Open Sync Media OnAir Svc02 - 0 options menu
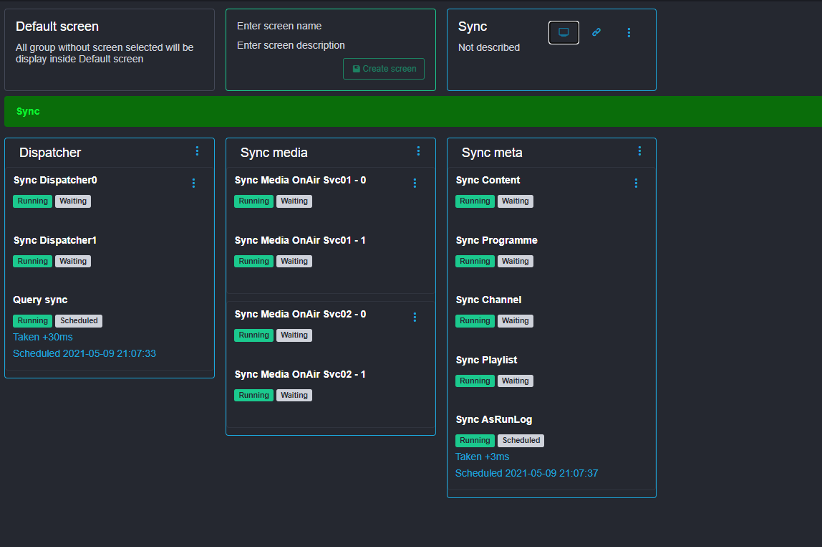This screenshot has height=548, width=822. click(x=415, y=317)
